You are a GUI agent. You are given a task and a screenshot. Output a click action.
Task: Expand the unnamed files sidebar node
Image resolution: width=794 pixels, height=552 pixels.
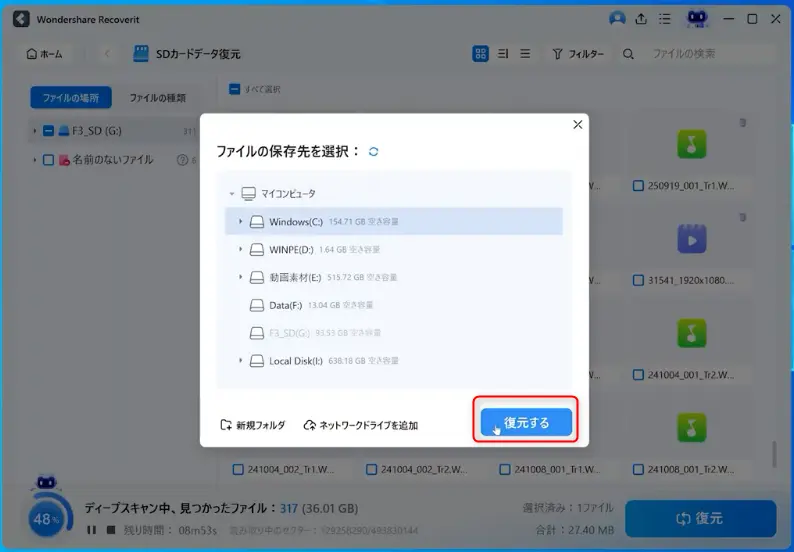tap(34, 160)
